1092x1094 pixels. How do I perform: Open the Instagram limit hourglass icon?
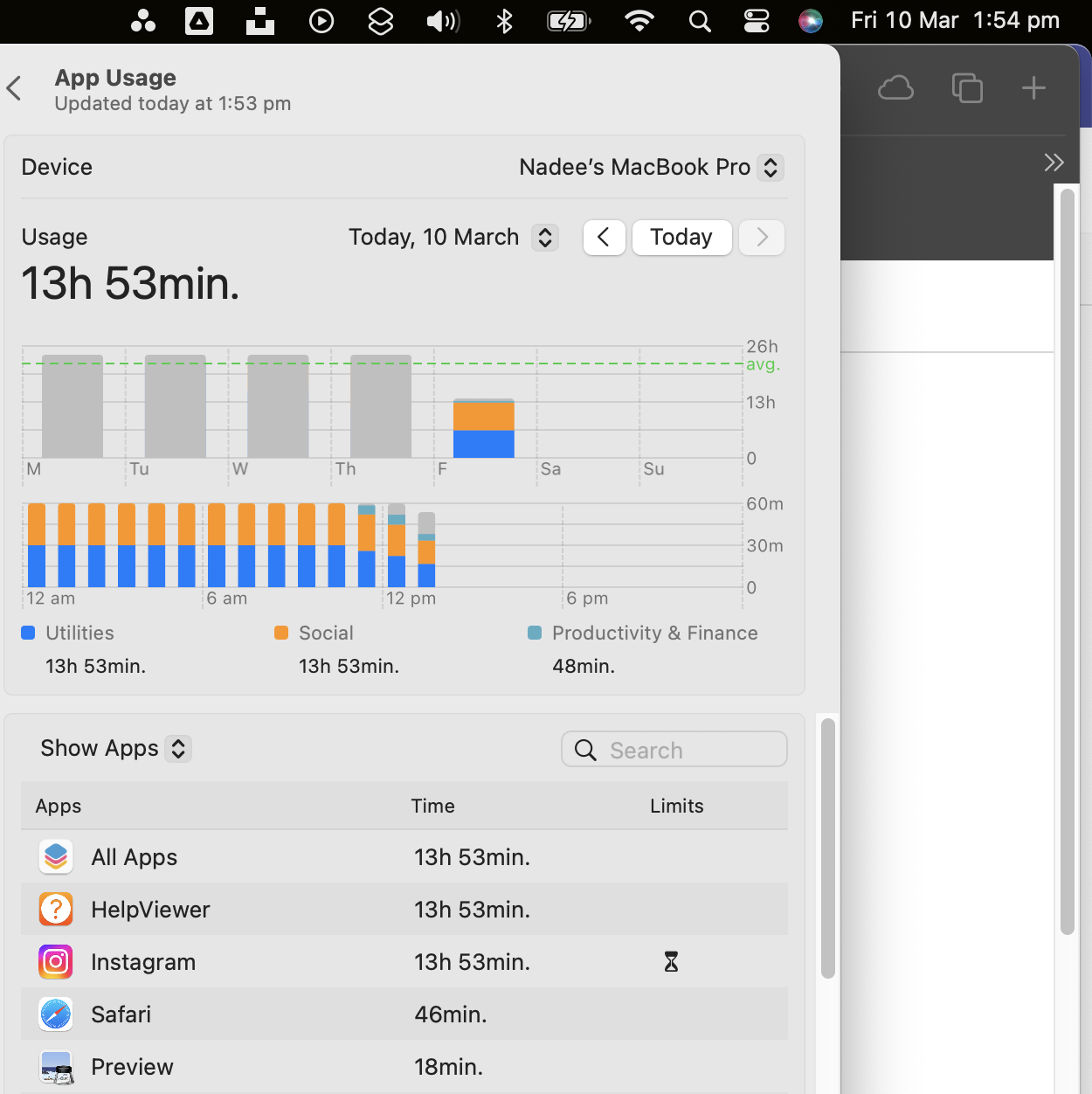pos(671,962)
